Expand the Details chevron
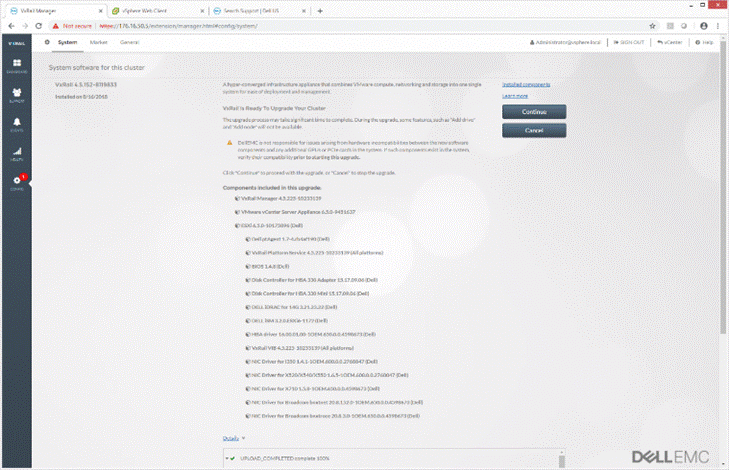The width and height of the screenshot is (729, 470). 243,438
